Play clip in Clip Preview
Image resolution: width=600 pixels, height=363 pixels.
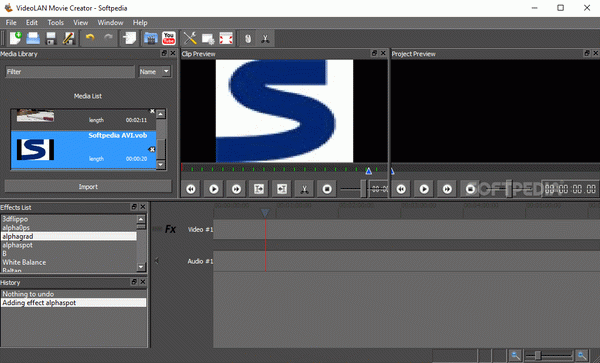pos(214,189)
